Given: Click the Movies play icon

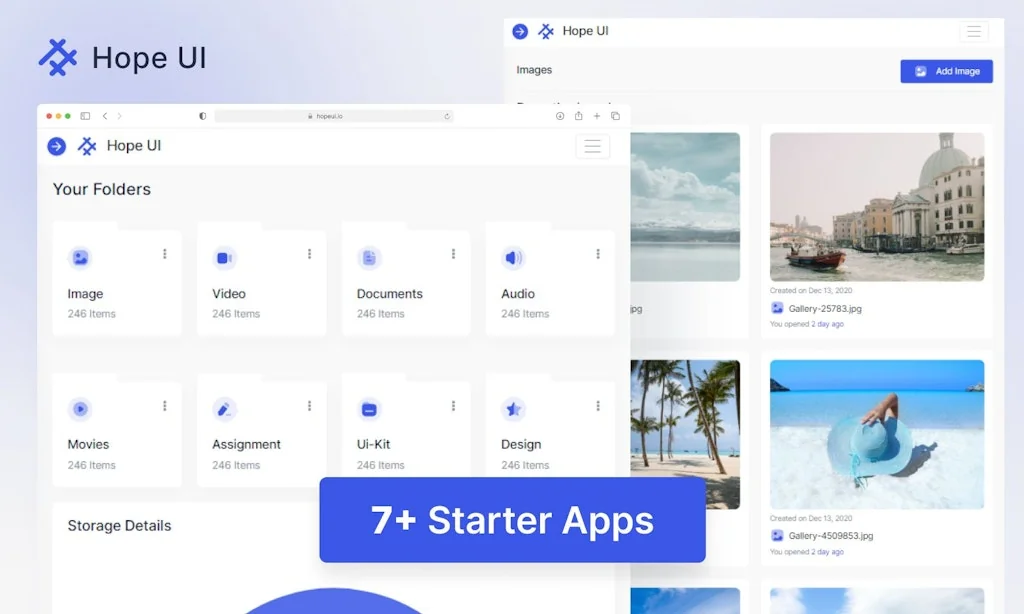Looking at the screenshot, I should point(81,408).
